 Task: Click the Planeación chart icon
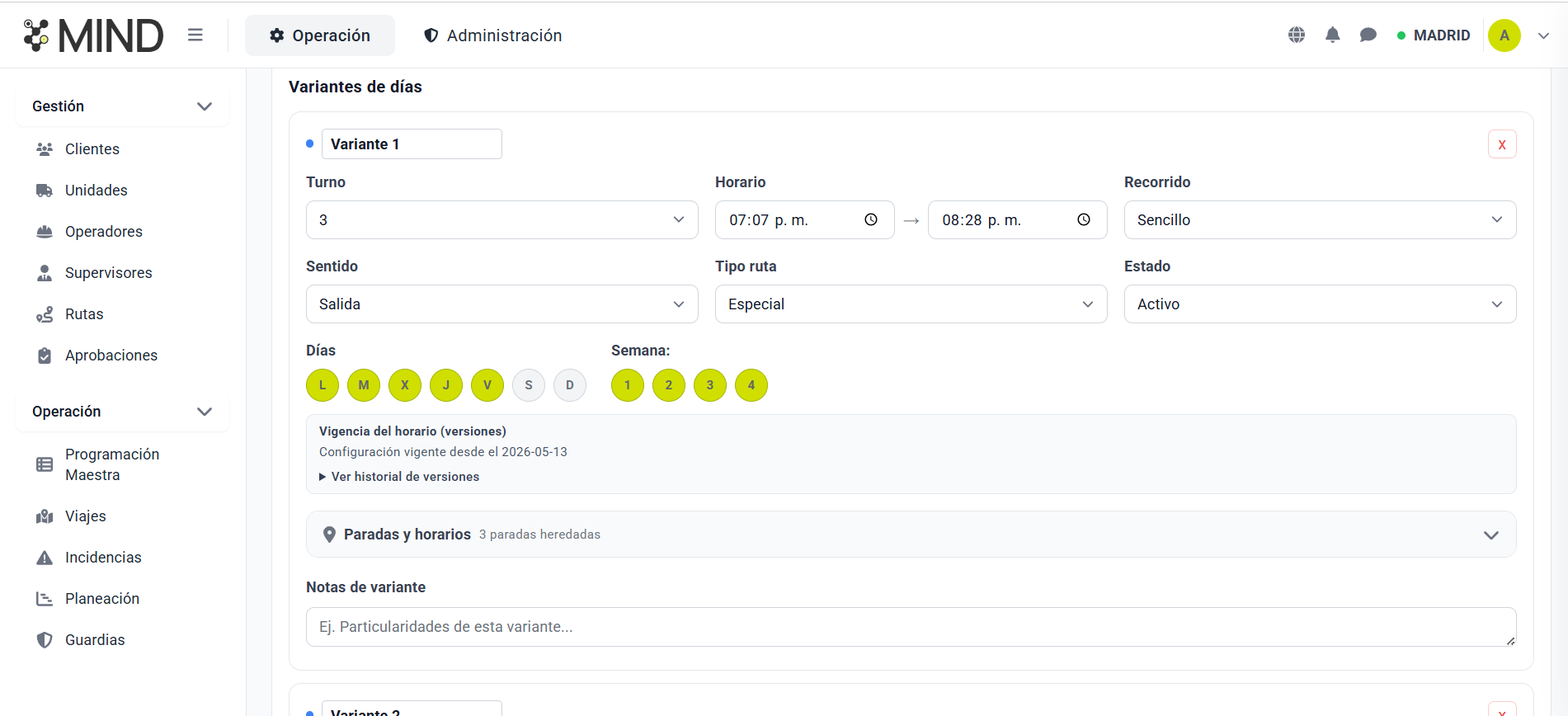tap(45, 599)
